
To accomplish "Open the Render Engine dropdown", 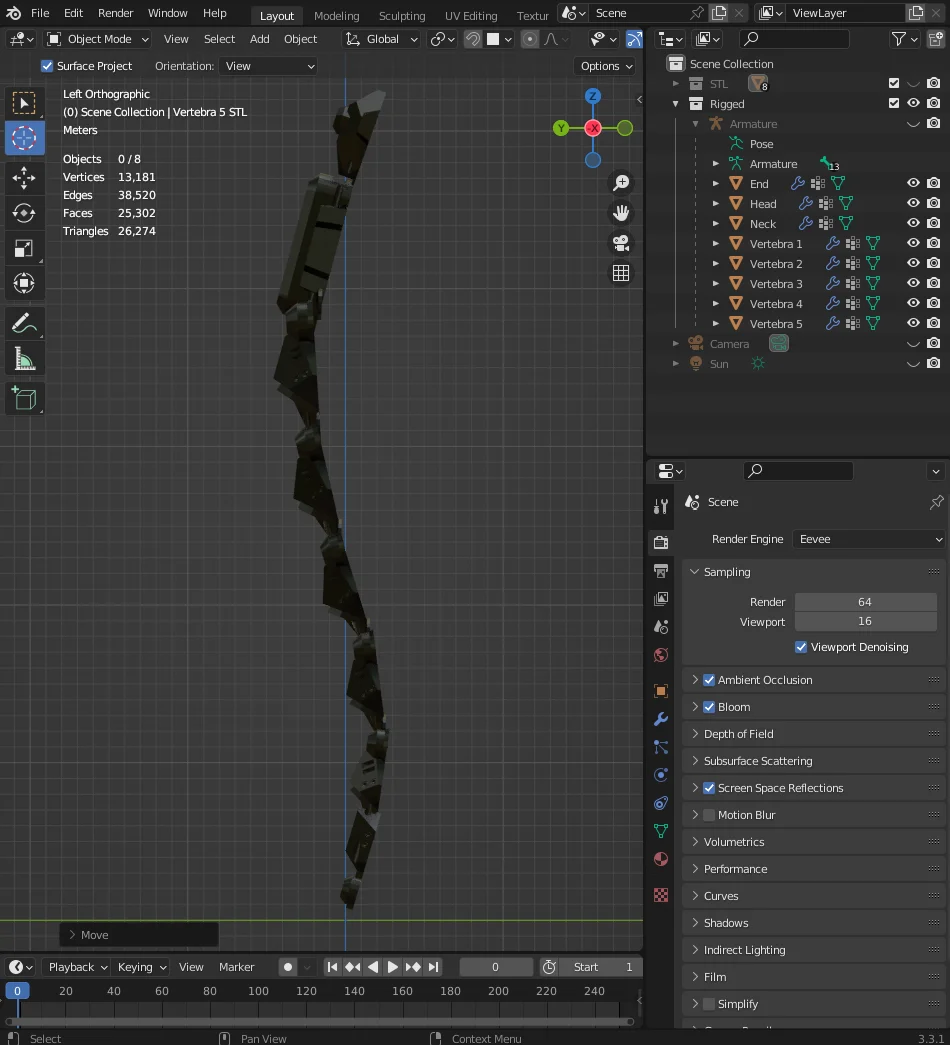I will click(x=868, y=539).
